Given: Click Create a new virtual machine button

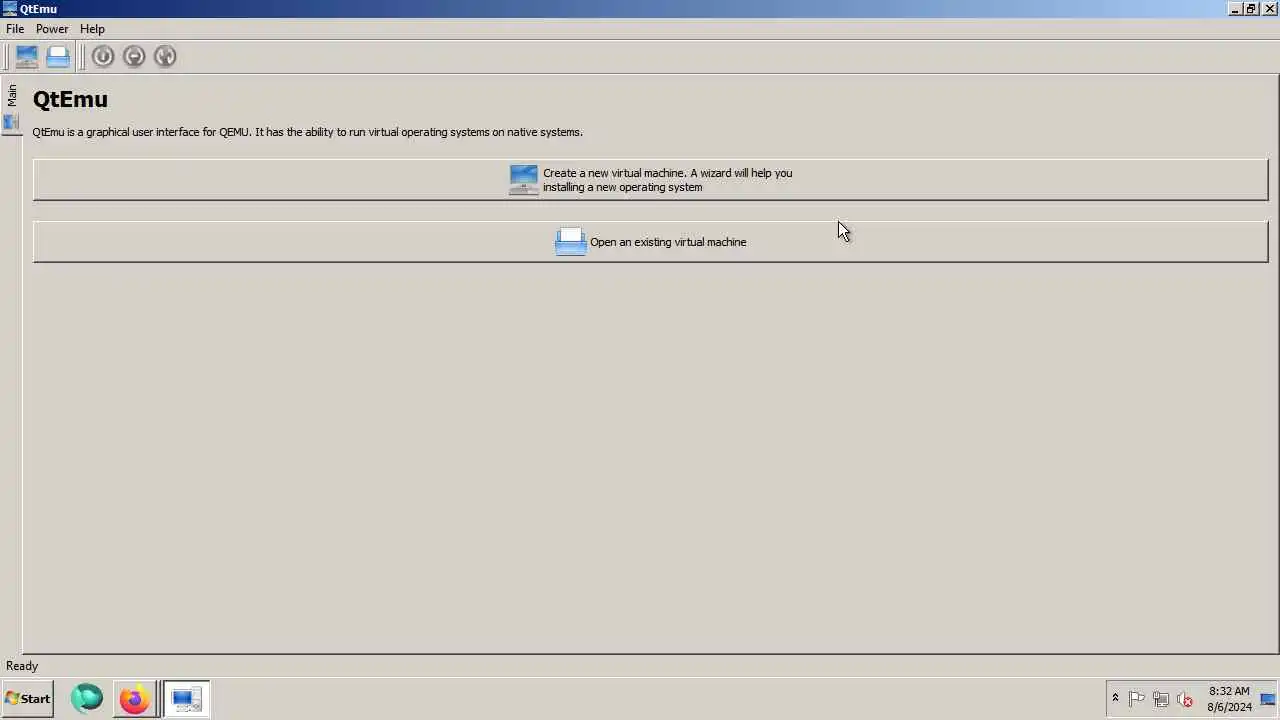Looking at the screenshot, I should click(x=650, y=180).
